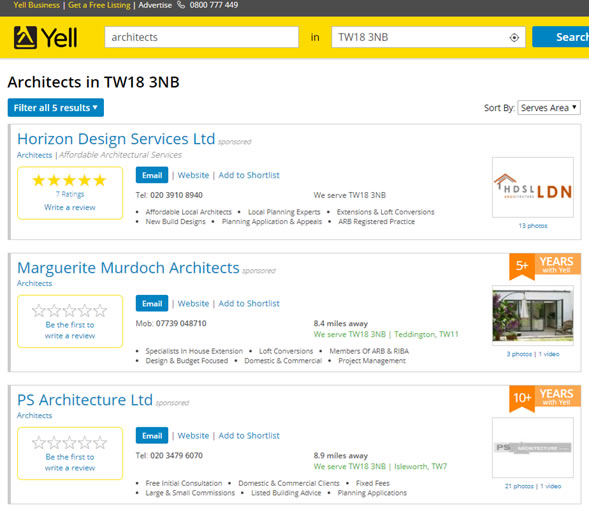Focus the architects search keyword field
The width and height of the screenshot is (589, 510).
pos(201,37)
